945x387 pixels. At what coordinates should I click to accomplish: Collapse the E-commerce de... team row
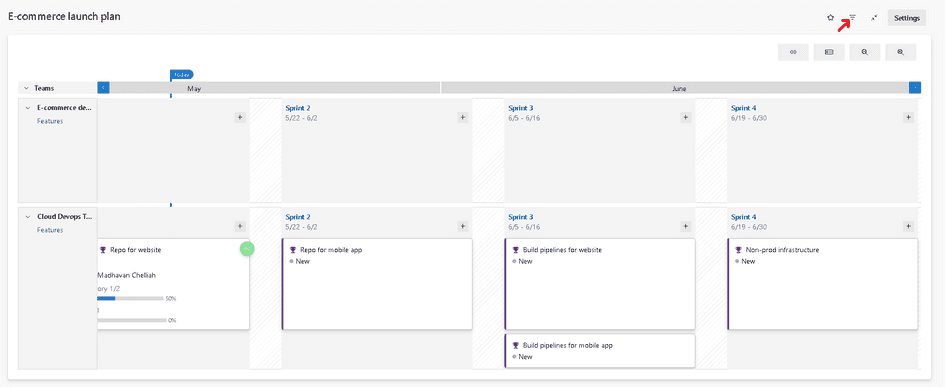point(28,108)
